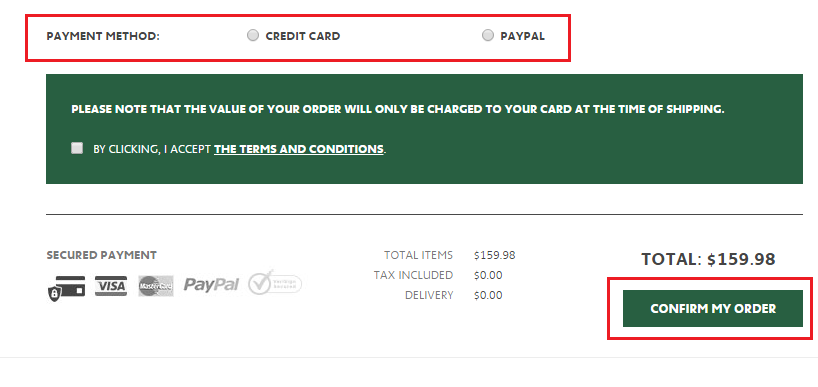Image resolution: width=818 pixels, height=387 pixels.
Task: Open The Terms and Conditions link
Action: [298, 149]
